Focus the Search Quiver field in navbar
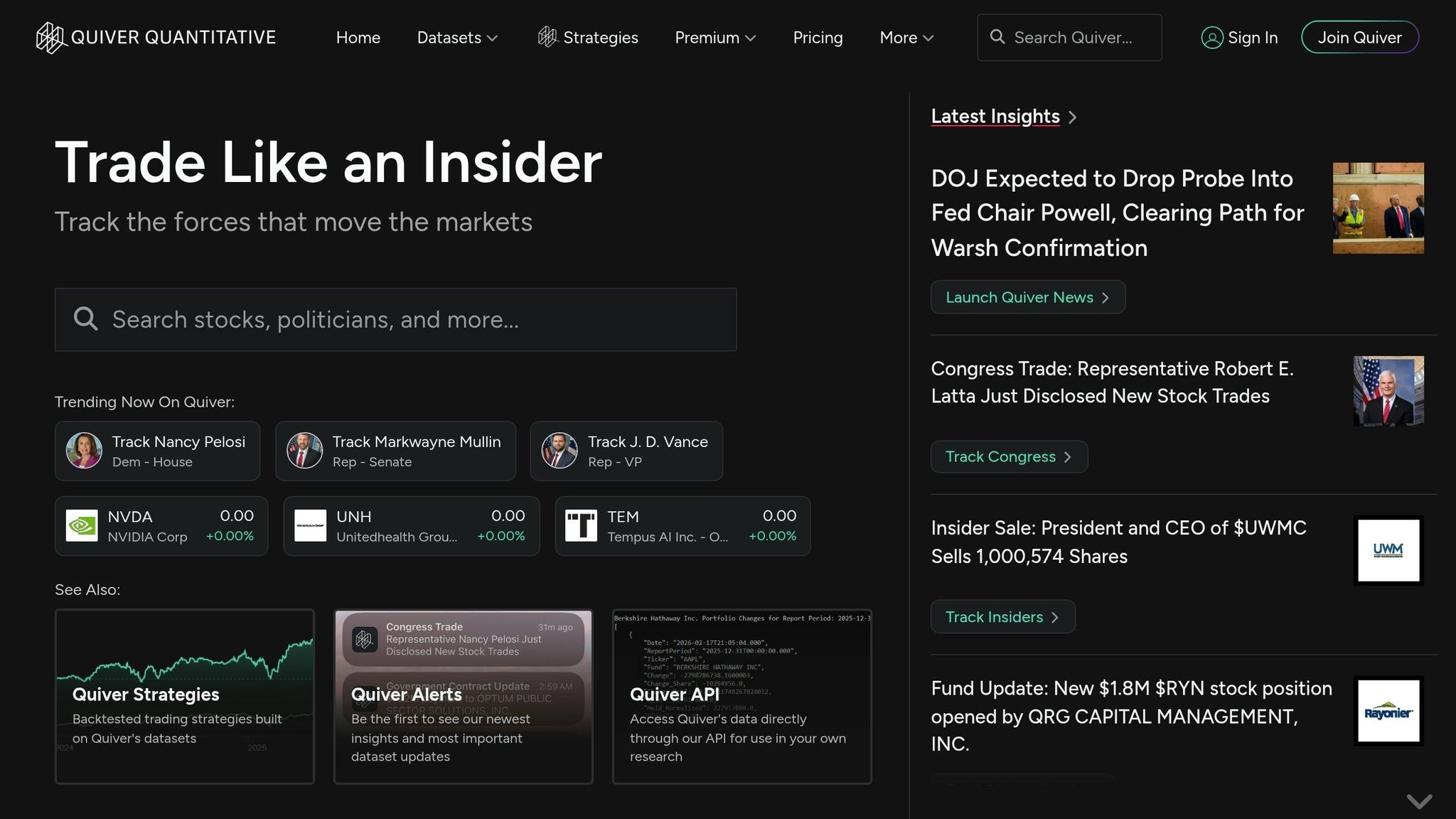1456x819 pixels. 1069,38
